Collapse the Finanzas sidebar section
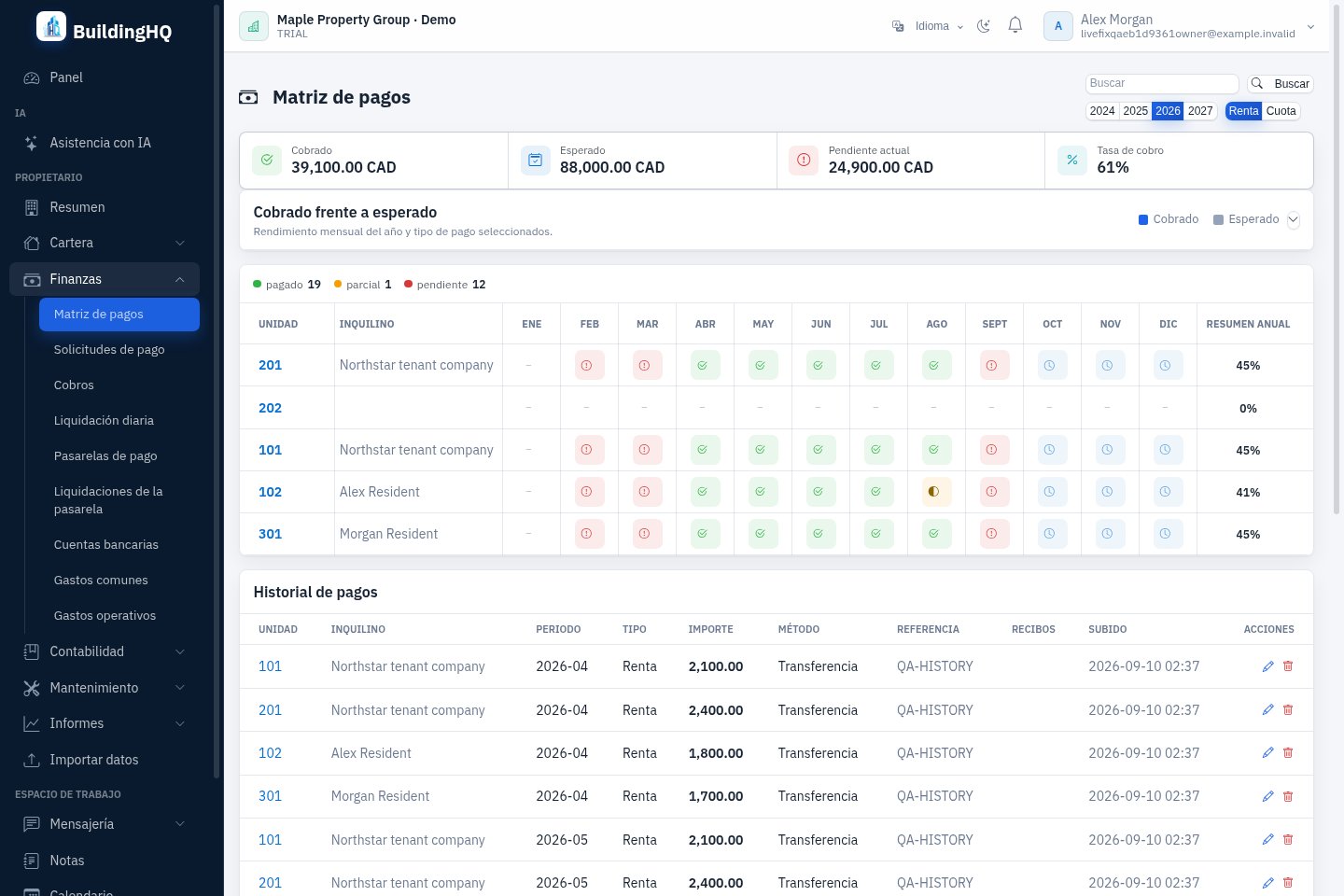The height and width of the screenshot is (896, 1344). (x=105, y=279)
